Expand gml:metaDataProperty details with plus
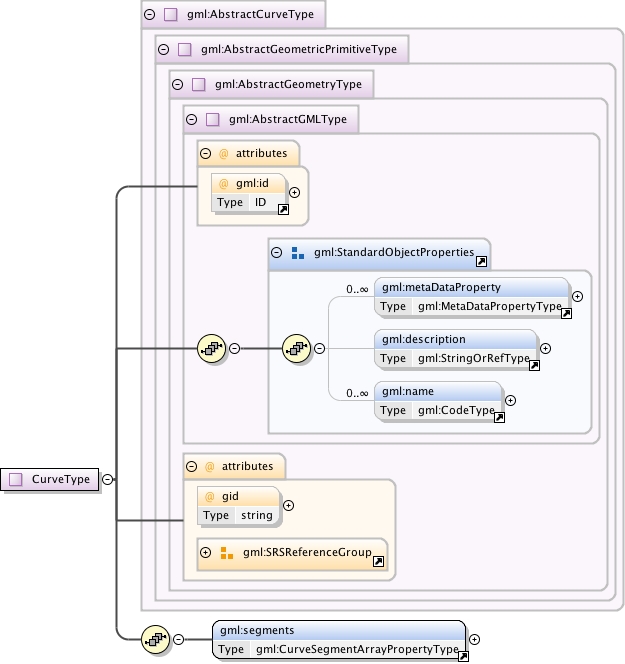Screen dimensions: 625x664 tap(578, 296)
